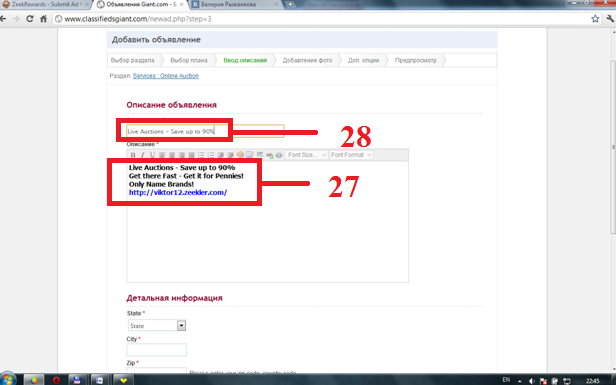Screen dimensions: 616x385
Task: Click the taskbar clock showing 22:45
Action: coord(592,381)
